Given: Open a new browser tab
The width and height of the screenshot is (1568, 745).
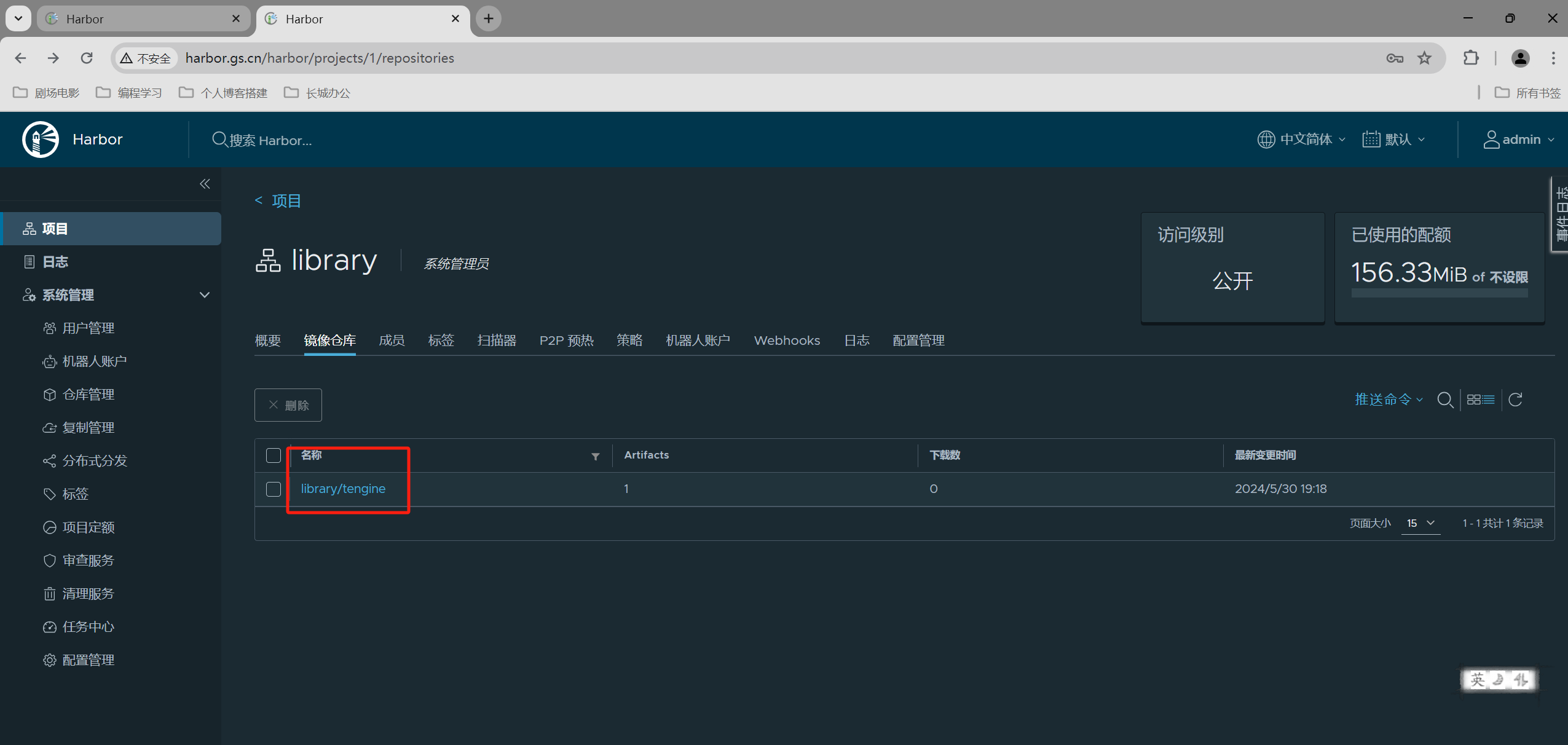Looking at the screenshot, I should coord(489,18).
